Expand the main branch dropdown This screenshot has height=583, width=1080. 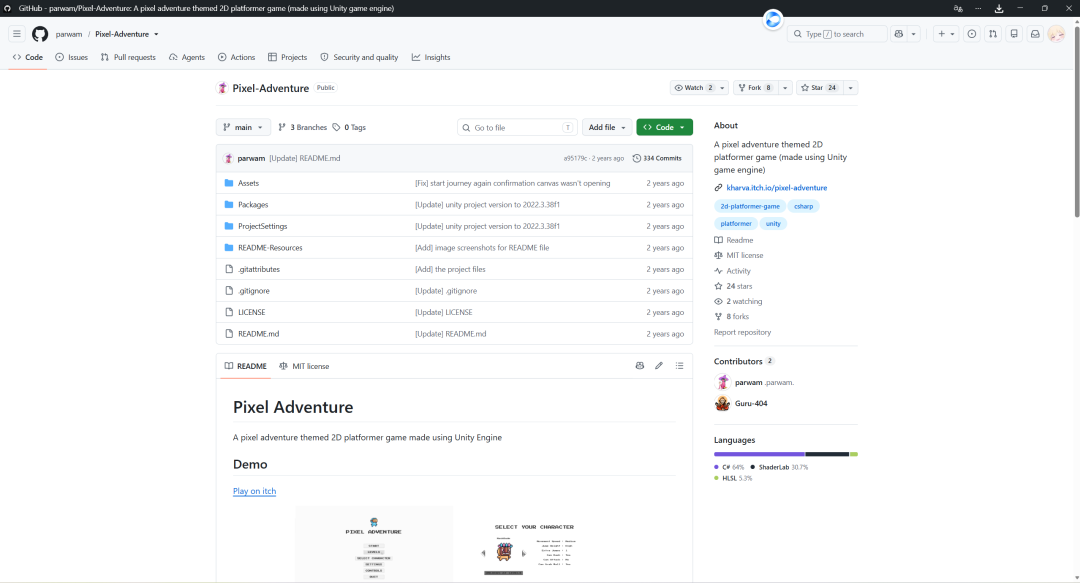pos(243,127)
